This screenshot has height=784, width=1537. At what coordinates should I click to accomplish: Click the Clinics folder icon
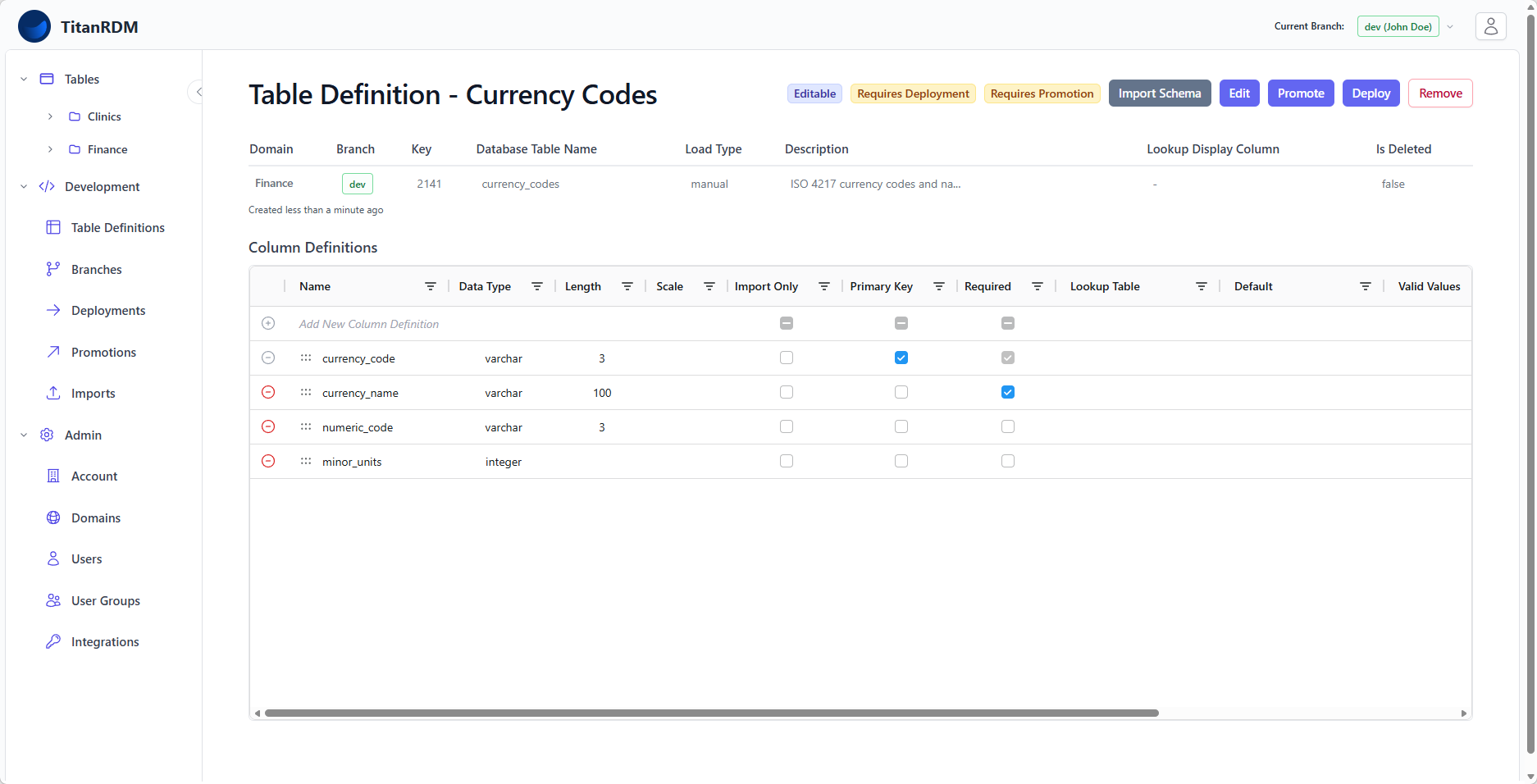click(75, 116)
